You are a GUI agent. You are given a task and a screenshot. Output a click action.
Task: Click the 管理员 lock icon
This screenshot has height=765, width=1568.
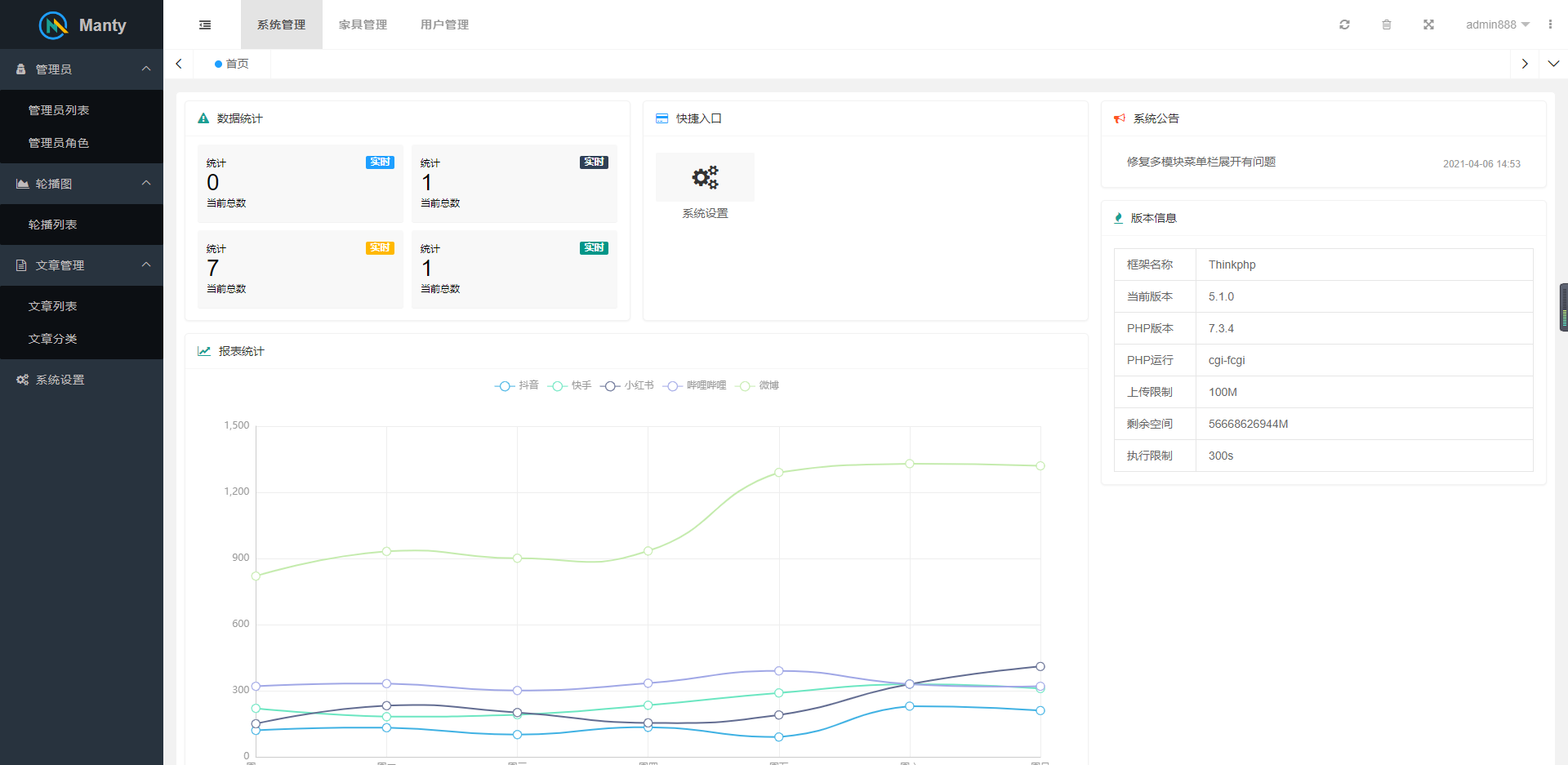pyautogui.click(x=21, y=69)
